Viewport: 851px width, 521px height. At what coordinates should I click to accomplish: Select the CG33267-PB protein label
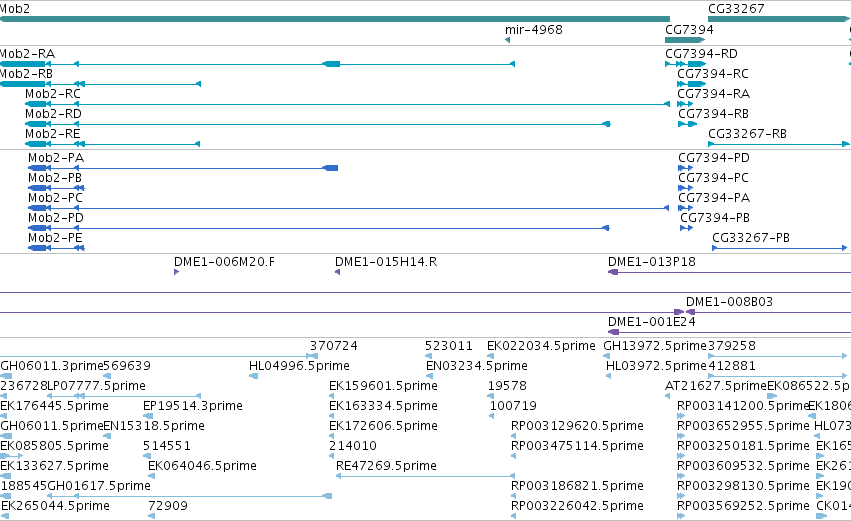pos(751,238)
